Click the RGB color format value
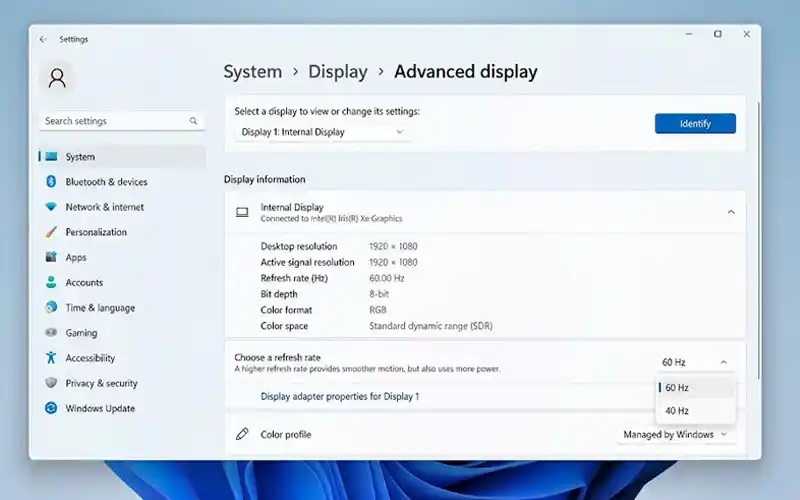 [378, 310]
